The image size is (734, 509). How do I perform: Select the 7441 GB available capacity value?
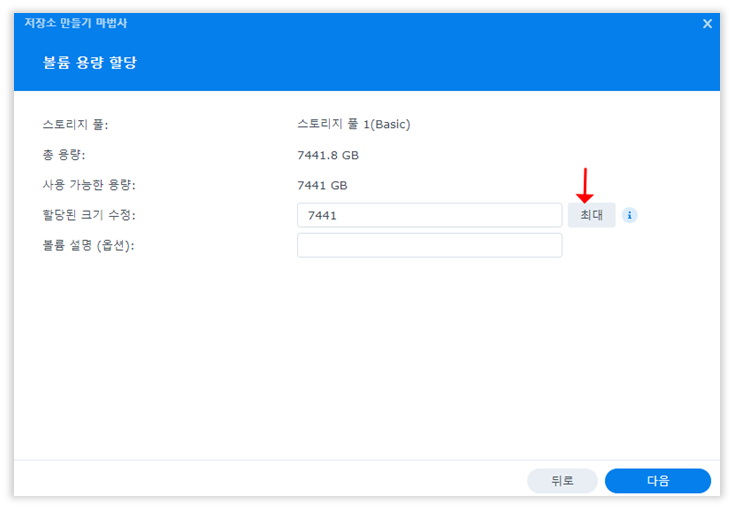point(323,185)
